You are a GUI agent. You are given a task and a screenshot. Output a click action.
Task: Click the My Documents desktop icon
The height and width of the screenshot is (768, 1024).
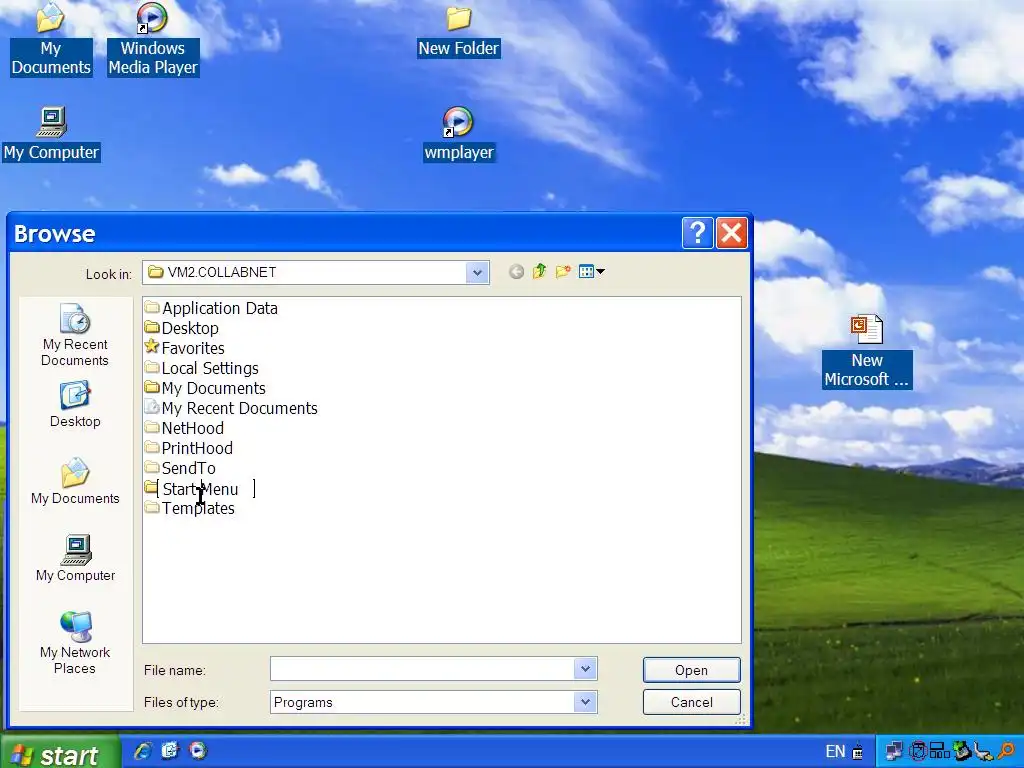[51, 39]
